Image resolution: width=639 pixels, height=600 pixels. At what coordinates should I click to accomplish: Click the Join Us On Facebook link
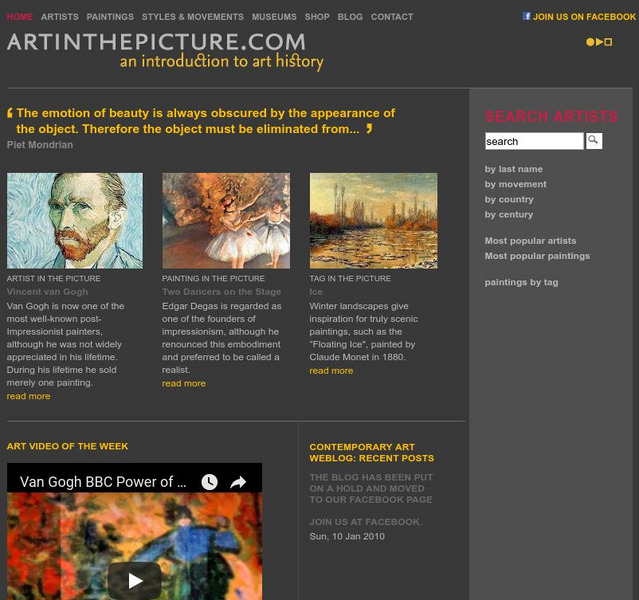click(584, 17)
